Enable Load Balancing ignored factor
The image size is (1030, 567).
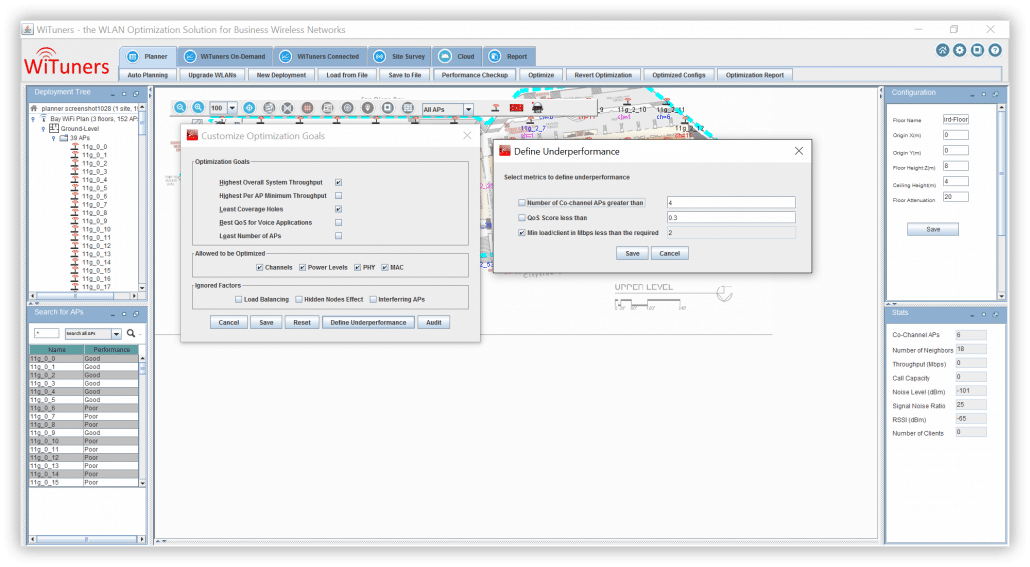pyautogui.click(x=238, y=300)
